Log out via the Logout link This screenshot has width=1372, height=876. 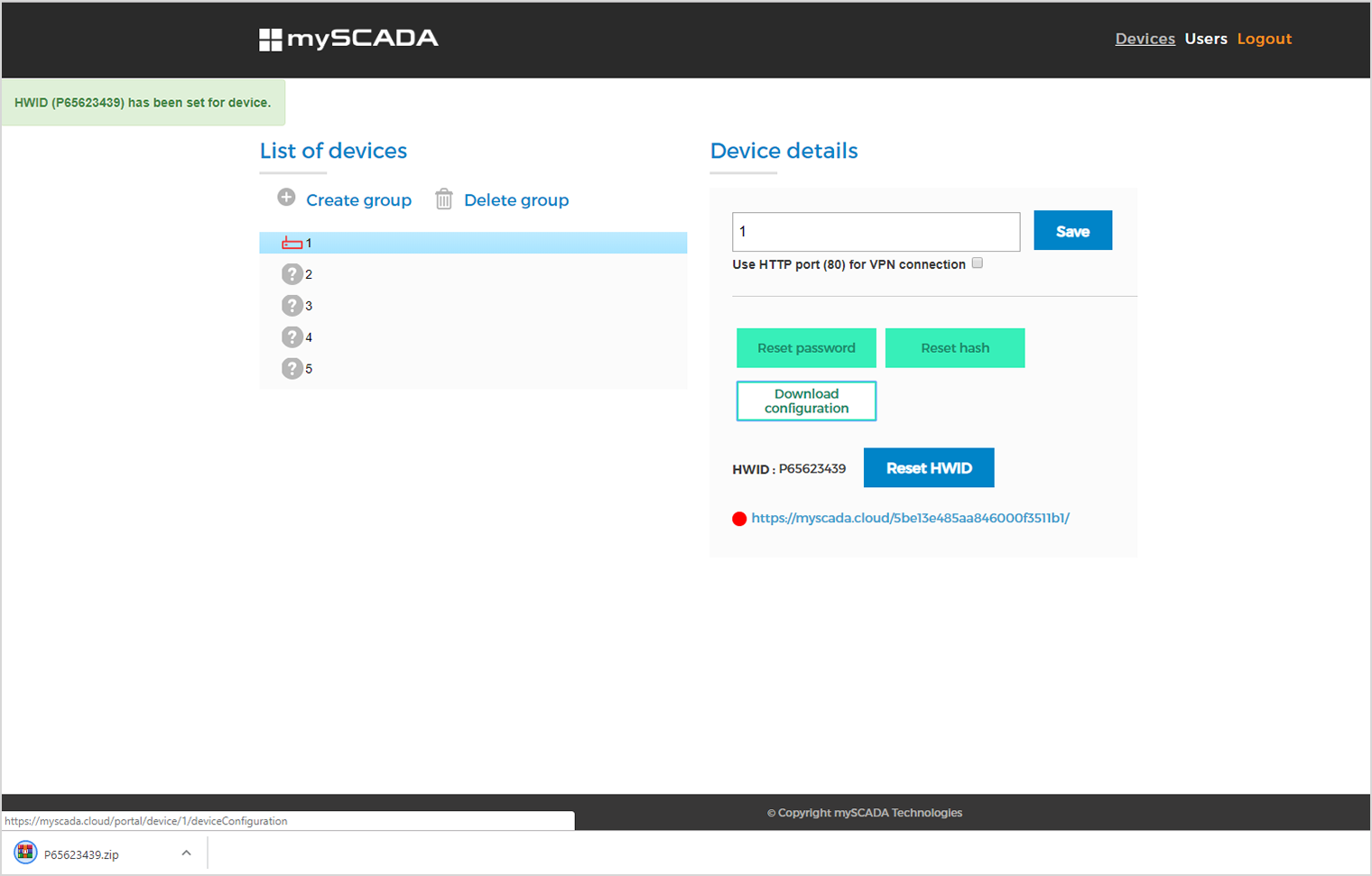click(x=1264, y=39)
